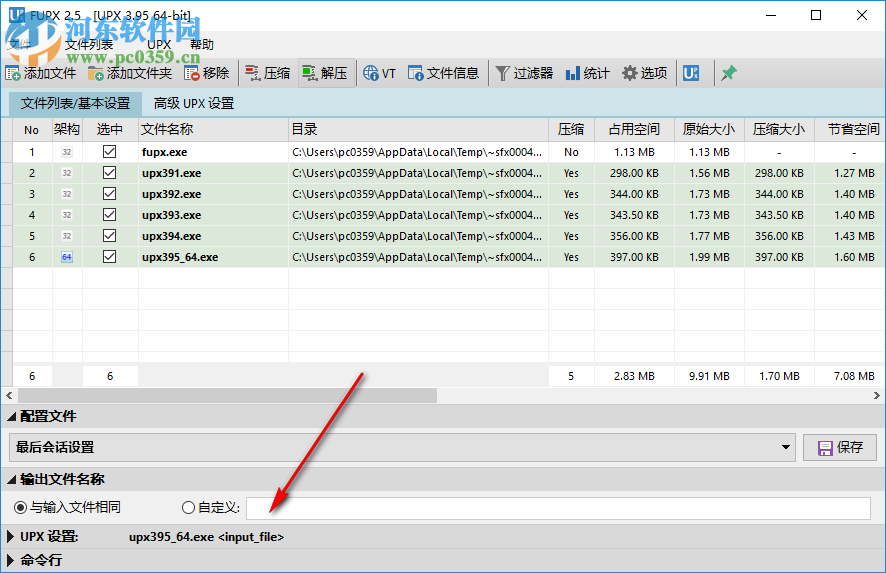Screen dimensions: 886x573
Task: Show the 统计 statistics chart
Action: (x=588, y=73)
